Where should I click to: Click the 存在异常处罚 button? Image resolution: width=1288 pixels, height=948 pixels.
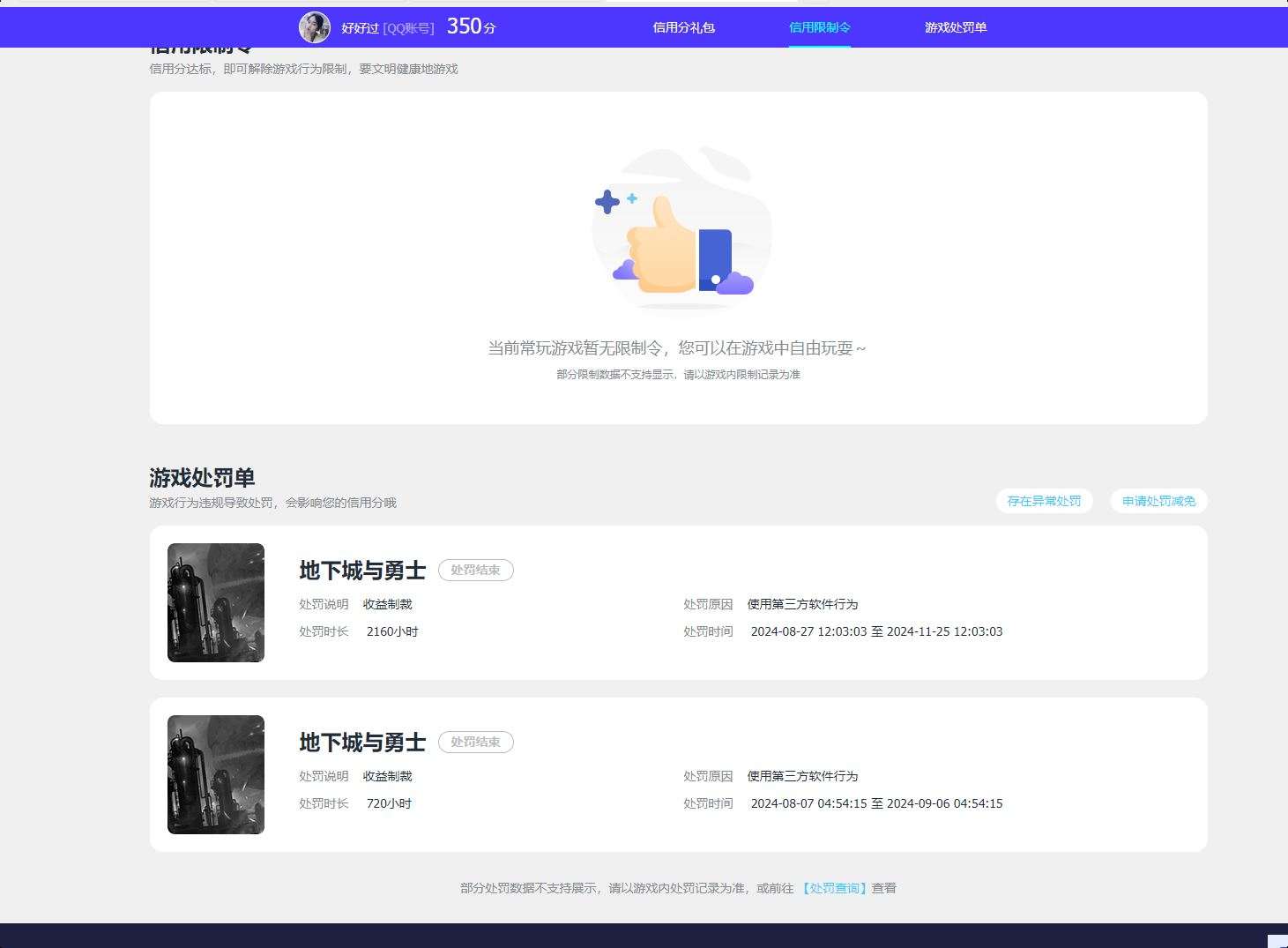pyautogui.click(x=1045, y=501)
